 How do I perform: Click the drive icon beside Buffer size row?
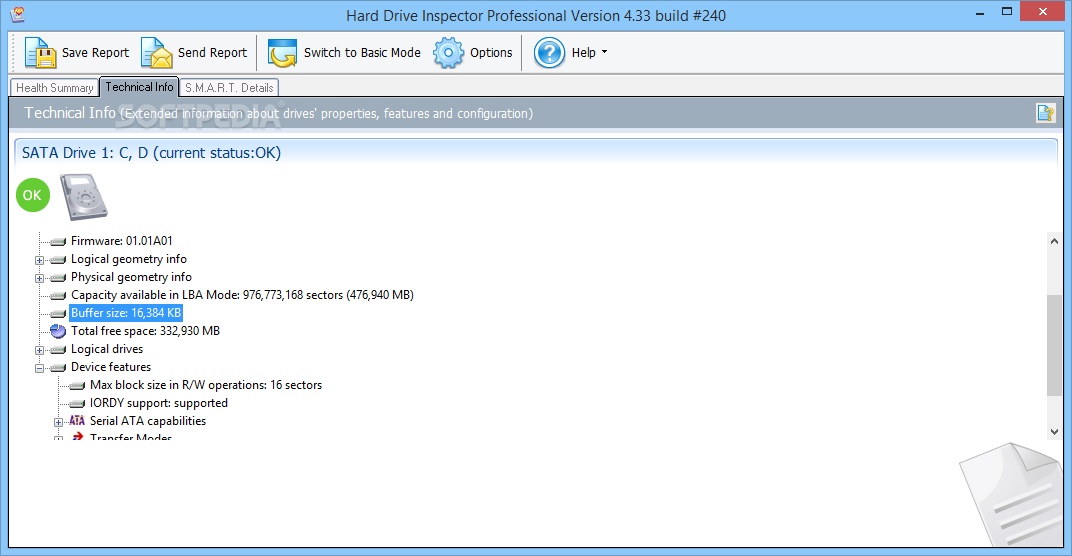(x=59, y=314)
